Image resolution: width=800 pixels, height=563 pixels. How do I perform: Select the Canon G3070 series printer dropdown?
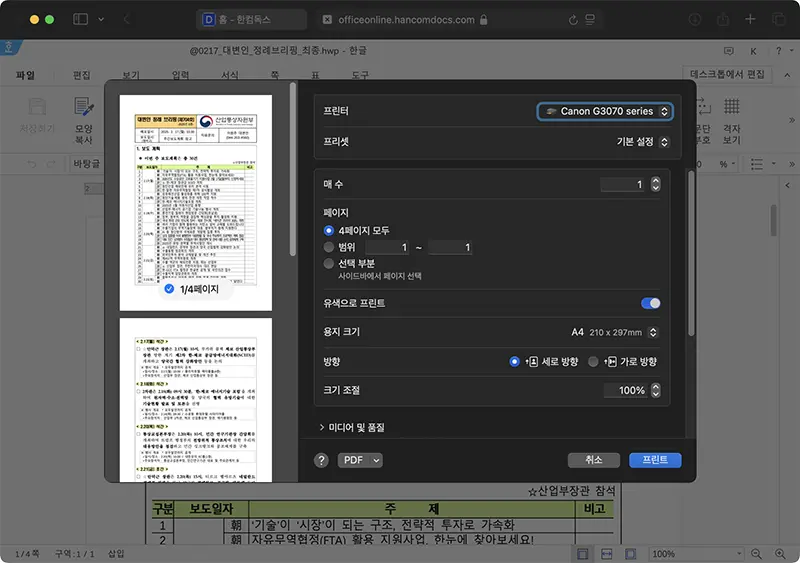[605, 111]
